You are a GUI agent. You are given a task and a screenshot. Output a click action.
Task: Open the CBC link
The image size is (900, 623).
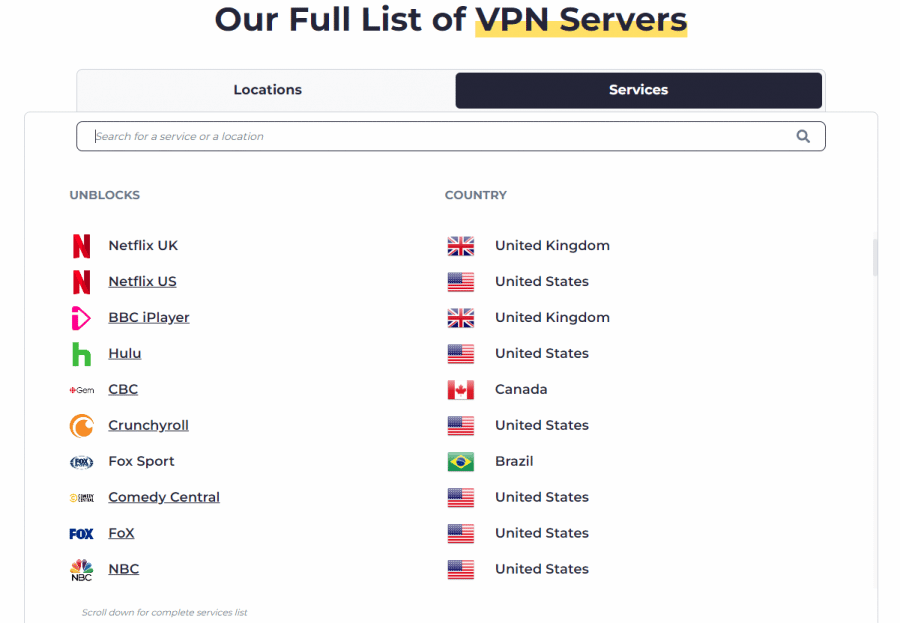tap(123, 389)
